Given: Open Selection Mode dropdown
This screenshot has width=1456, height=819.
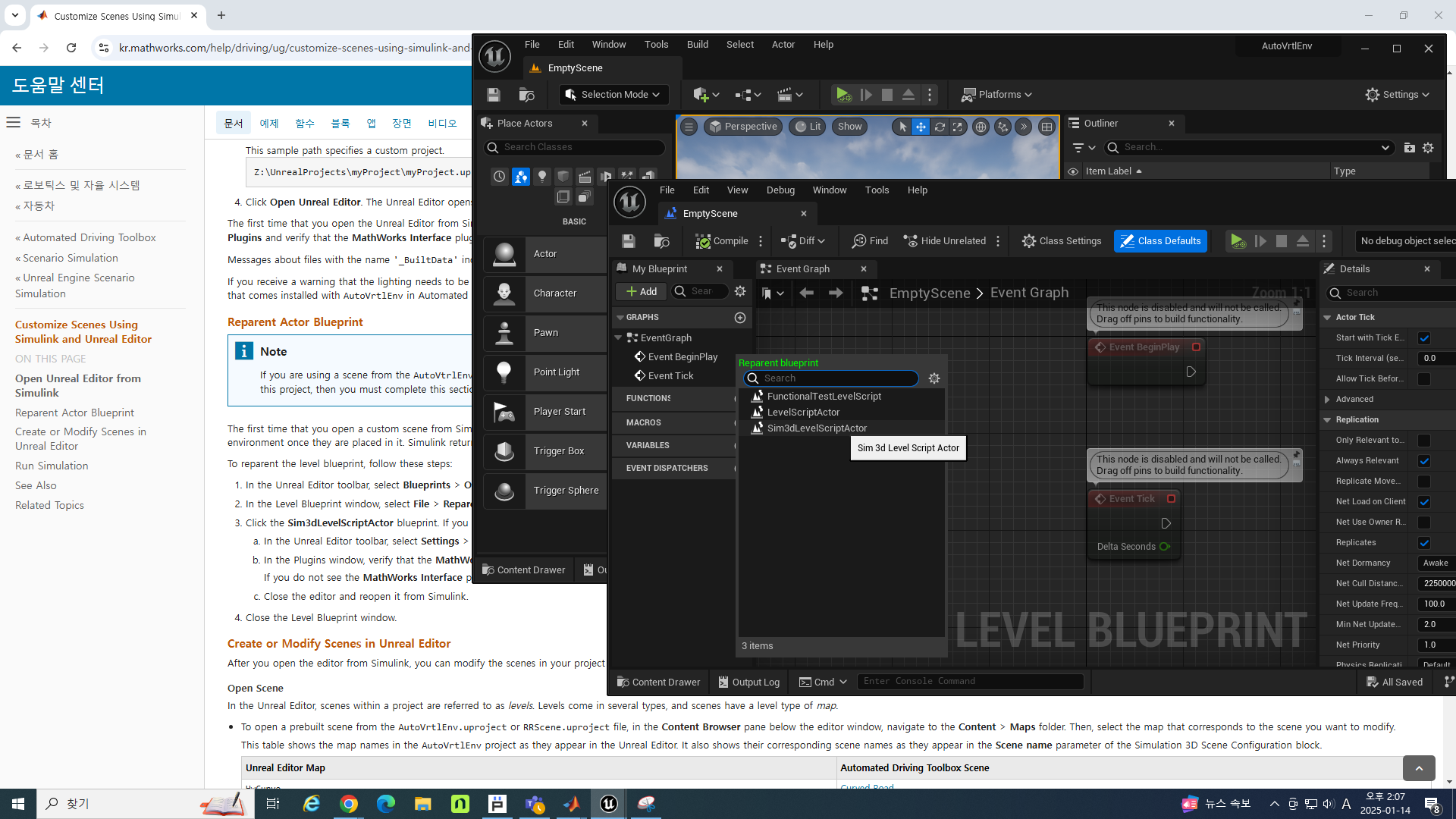Looking at the screenshot, I should click(613, 95).
